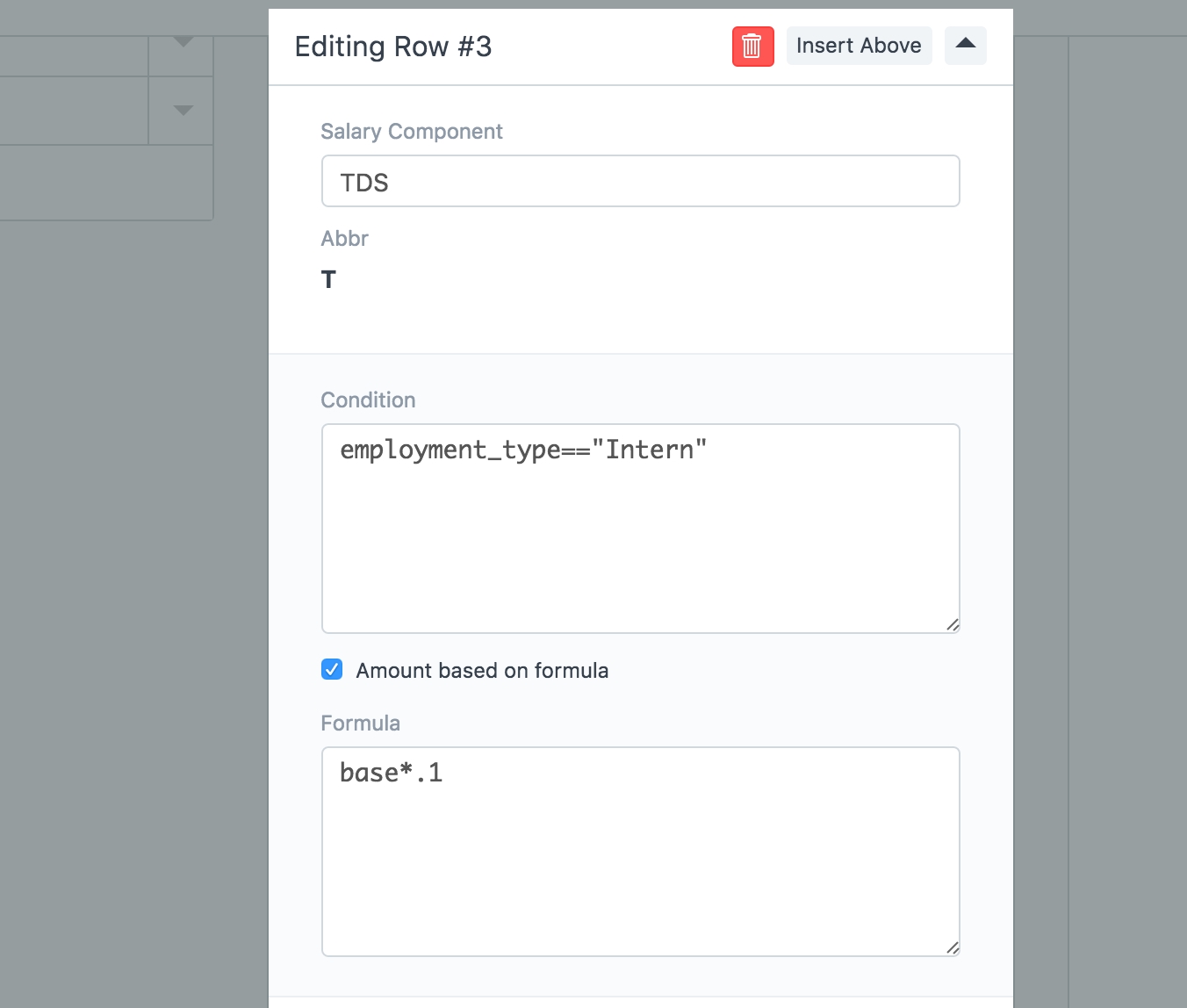This screenshot has height=1008, width=1187.
Task: Grab the Formula box resize handle
Action: click(953, 948)
